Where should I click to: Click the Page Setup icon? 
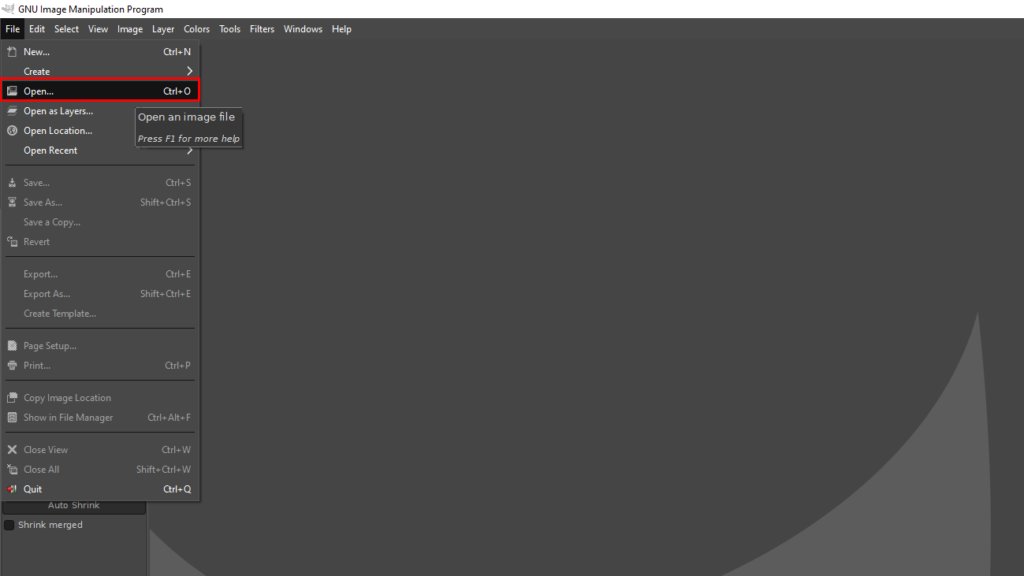(12, 345)
